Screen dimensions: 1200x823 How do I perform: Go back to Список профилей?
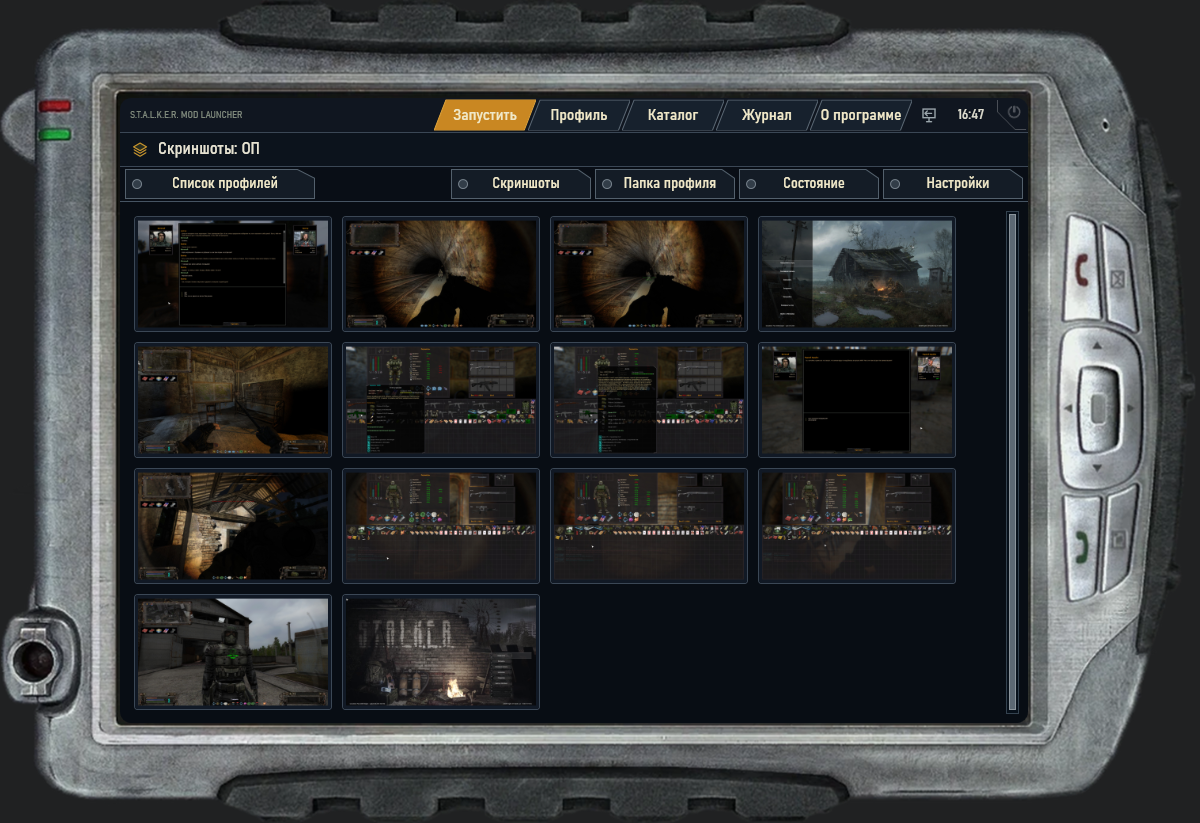[220, 184]
